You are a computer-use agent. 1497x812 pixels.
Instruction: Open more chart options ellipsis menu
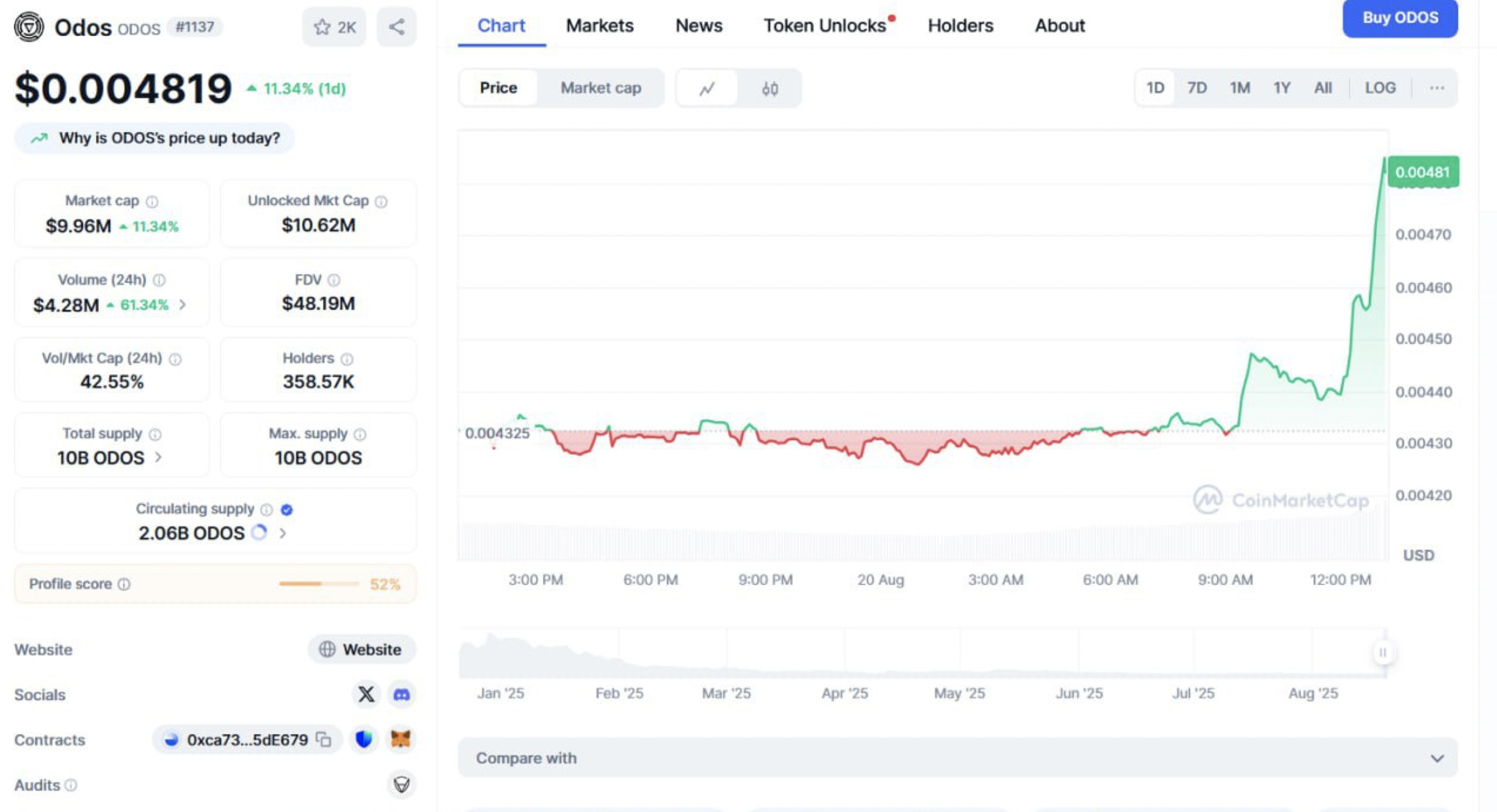pos(1436,88)
